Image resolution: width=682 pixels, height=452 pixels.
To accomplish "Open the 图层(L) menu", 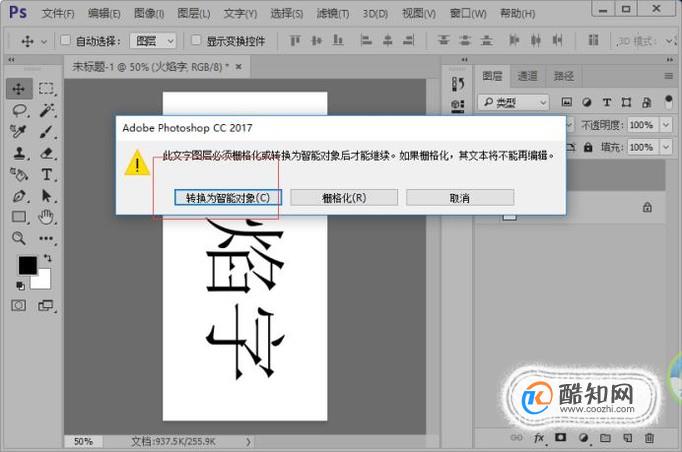I will 194,13.
